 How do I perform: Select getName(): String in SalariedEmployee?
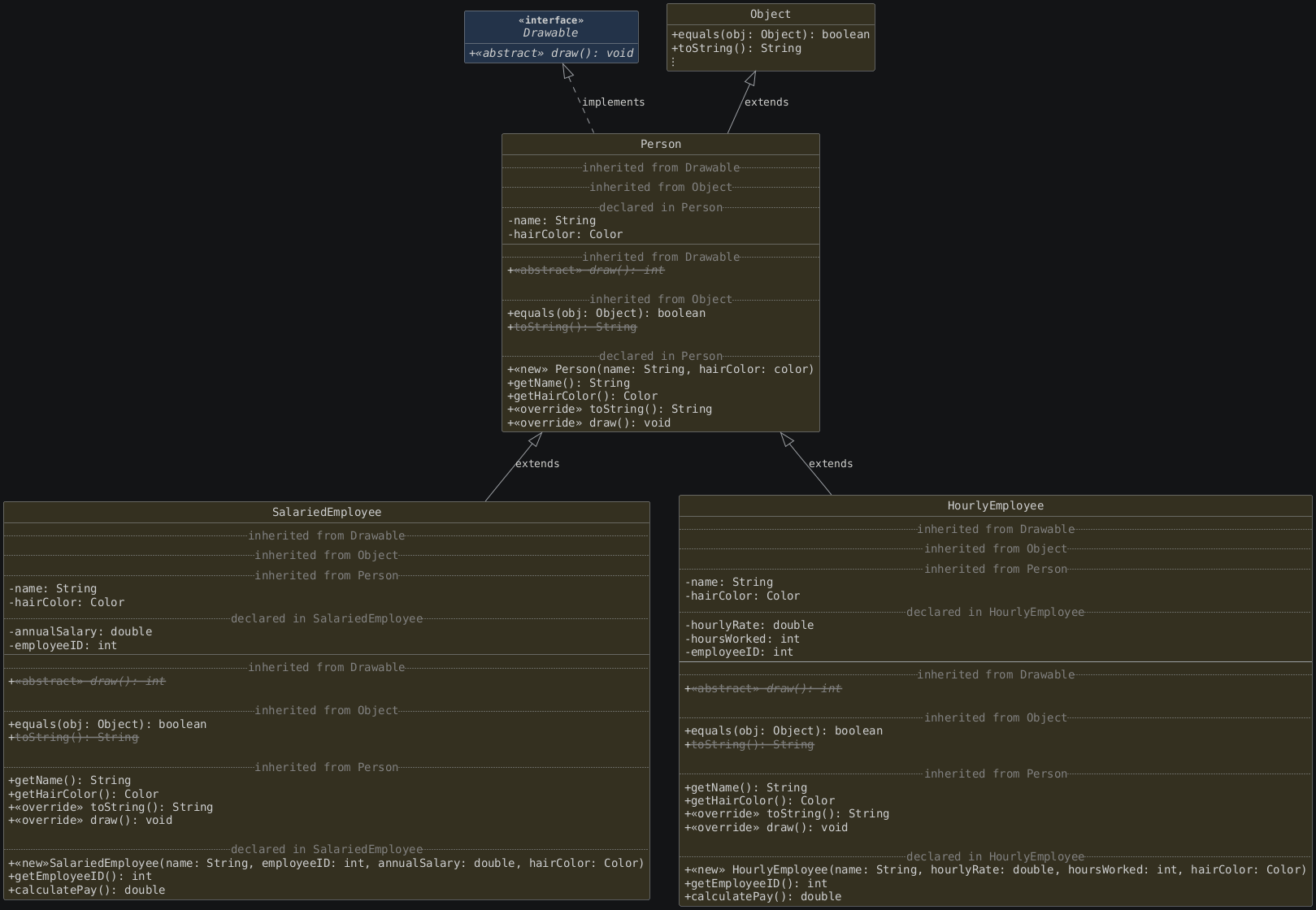(x=70, y=781)
